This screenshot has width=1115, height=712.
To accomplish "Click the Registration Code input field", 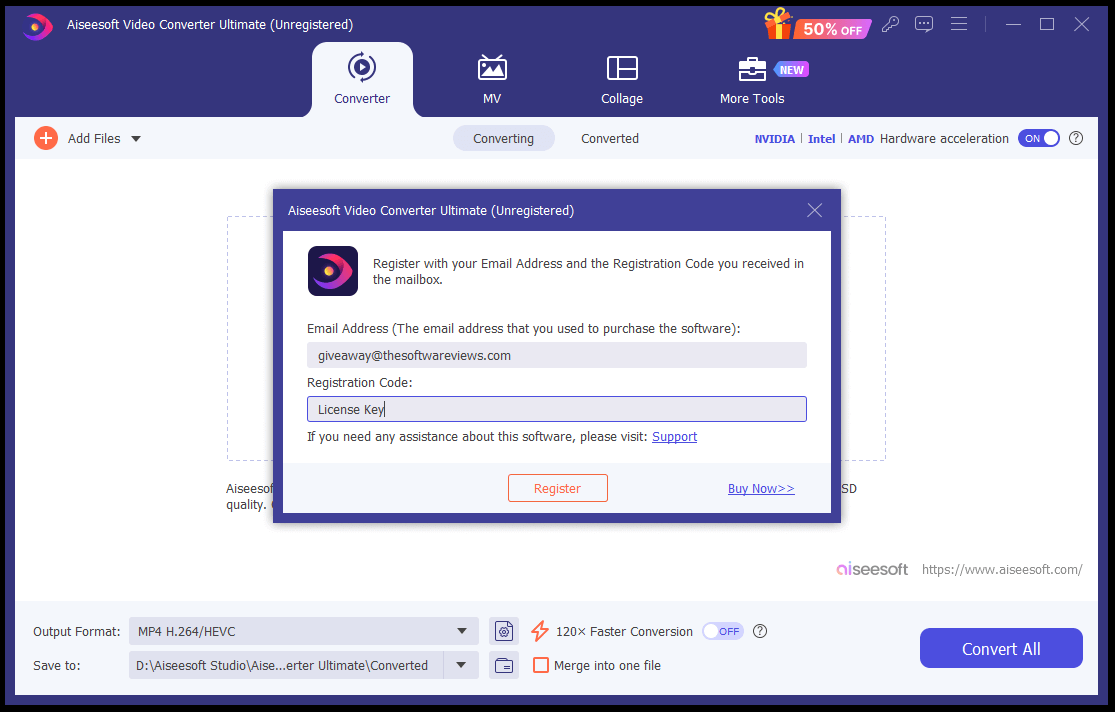I will click(x=557, y=409).
